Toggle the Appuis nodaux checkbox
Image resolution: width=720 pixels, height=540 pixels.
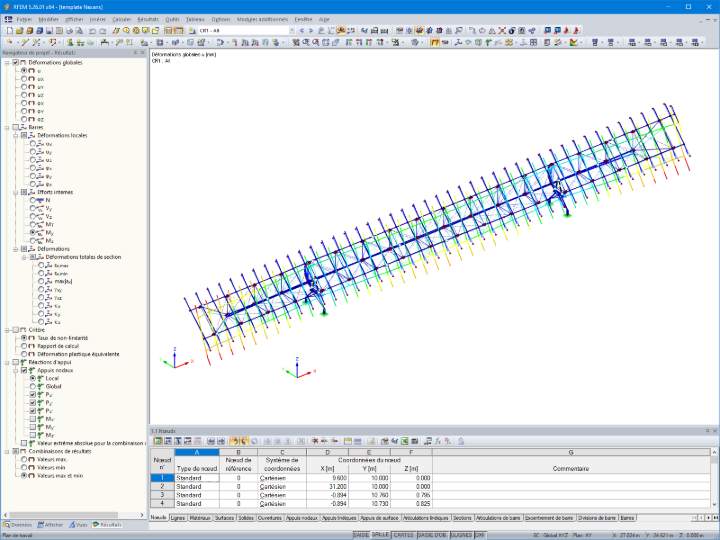click(24, 371)
